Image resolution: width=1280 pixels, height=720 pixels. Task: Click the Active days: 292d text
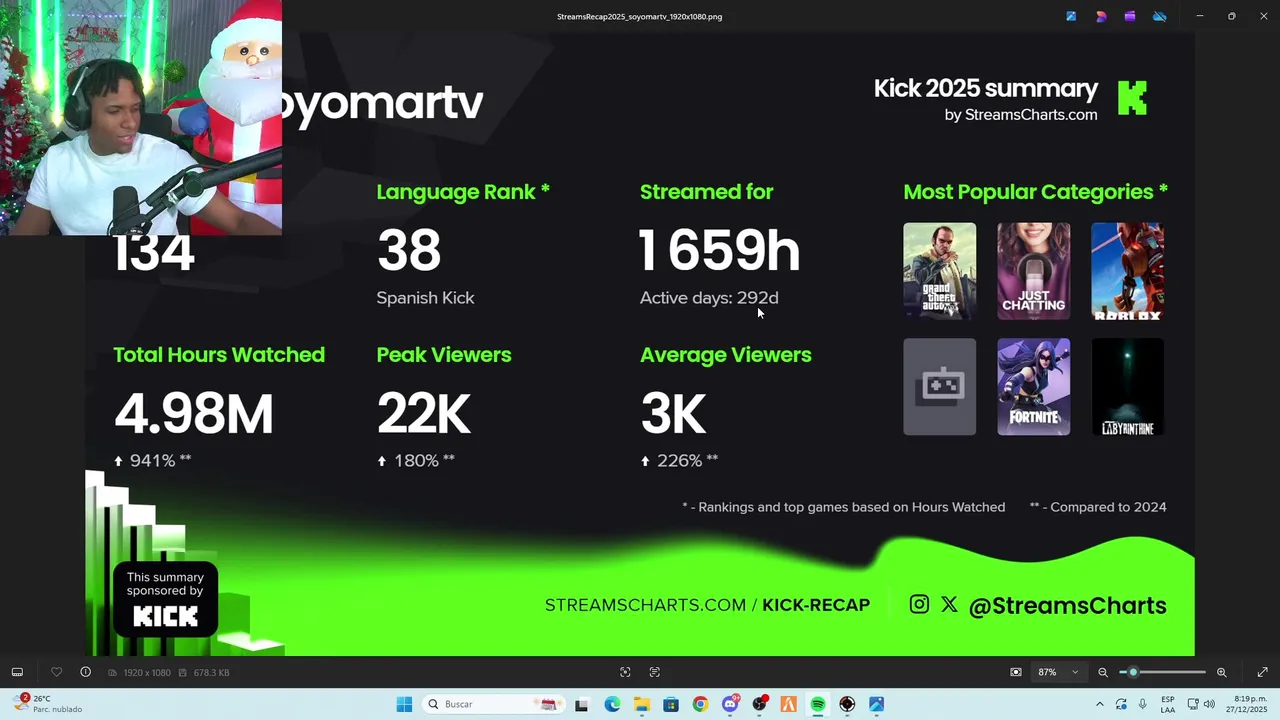(709, 298)
